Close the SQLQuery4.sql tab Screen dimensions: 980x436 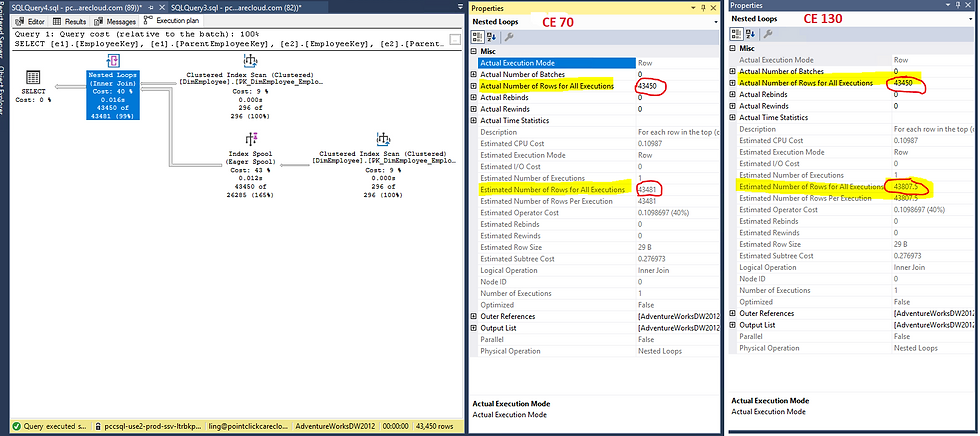(160, 5)
